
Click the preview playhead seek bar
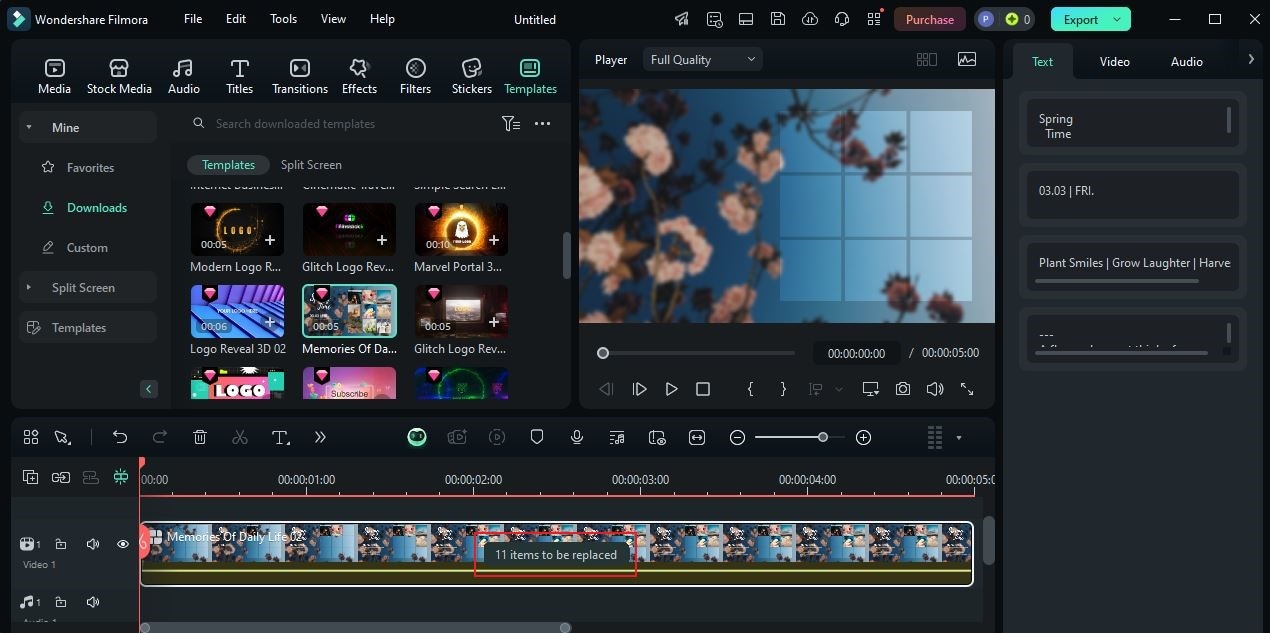(x=697, y=353)
